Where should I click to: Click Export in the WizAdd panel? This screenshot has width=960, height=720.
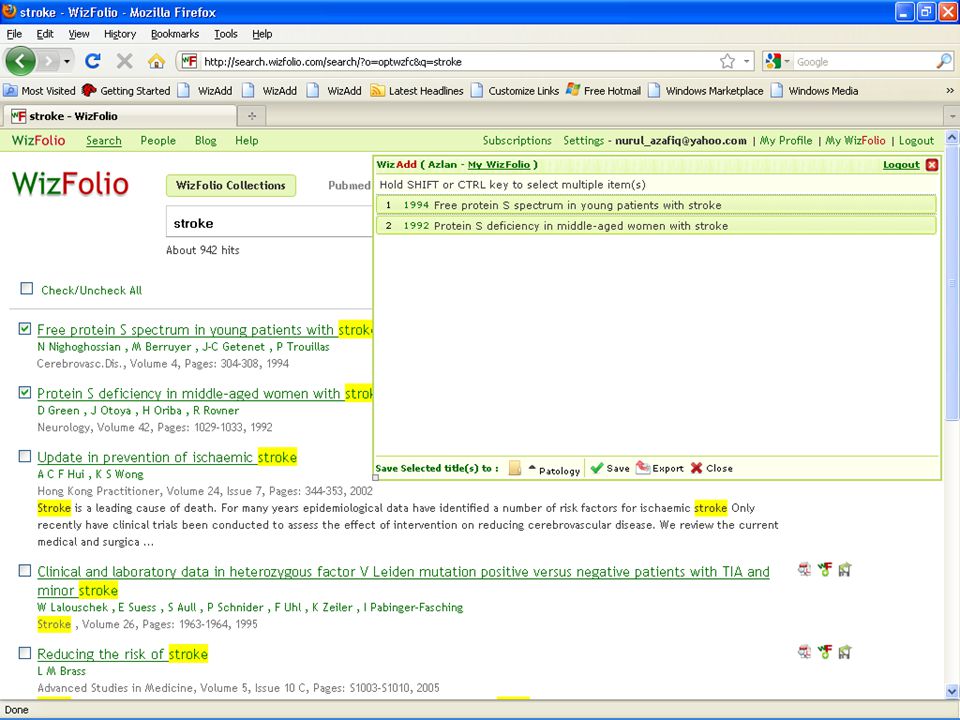click(x=660, y=468)
